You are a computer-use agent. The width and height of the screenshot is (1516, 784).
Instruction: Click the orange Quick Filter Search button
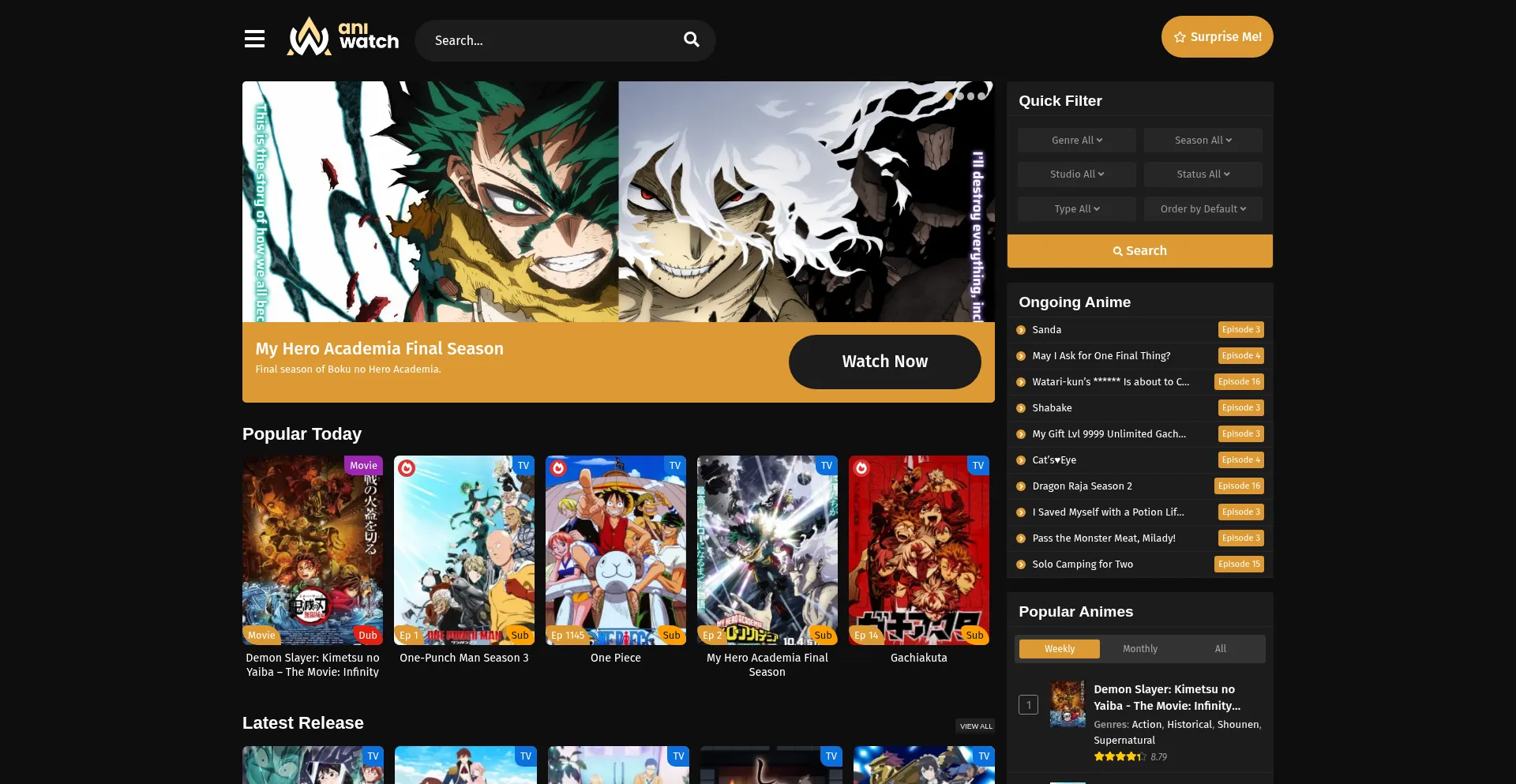1139,251
